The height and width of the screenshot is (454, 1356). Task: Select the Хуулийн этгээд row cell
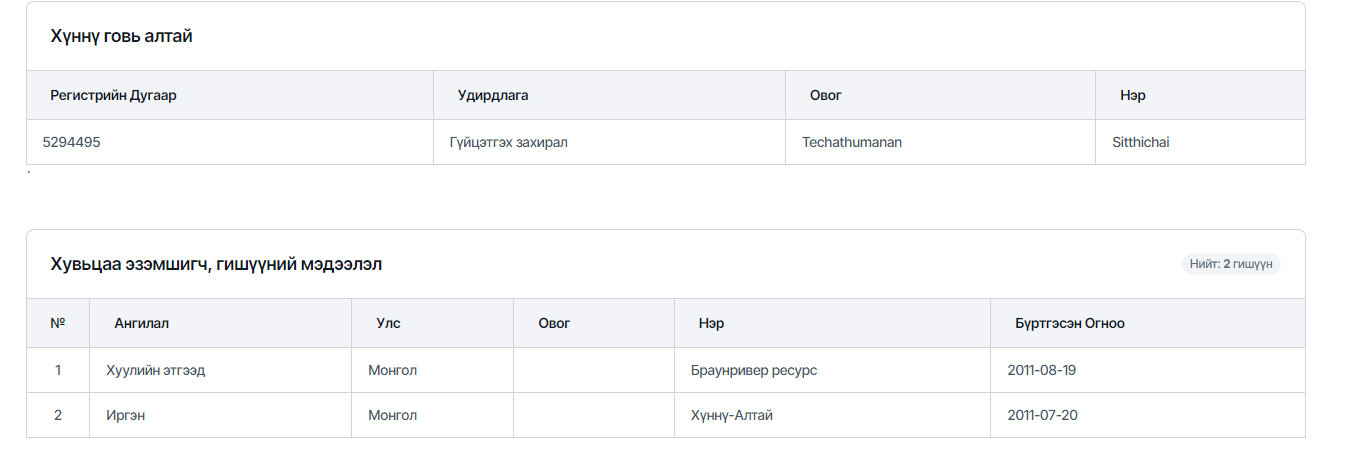(x=155, y=370)
